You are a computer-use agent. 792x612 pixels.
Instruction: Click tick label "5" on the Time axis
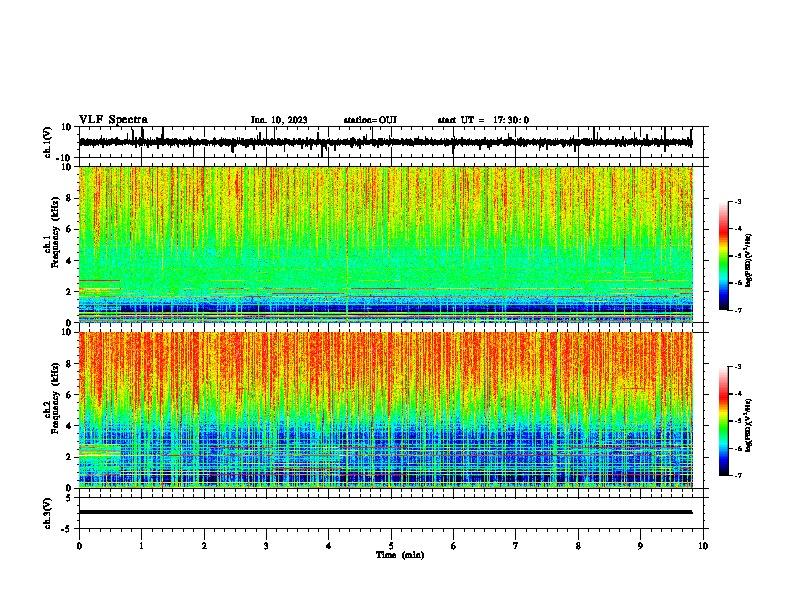tap(391, 546)
